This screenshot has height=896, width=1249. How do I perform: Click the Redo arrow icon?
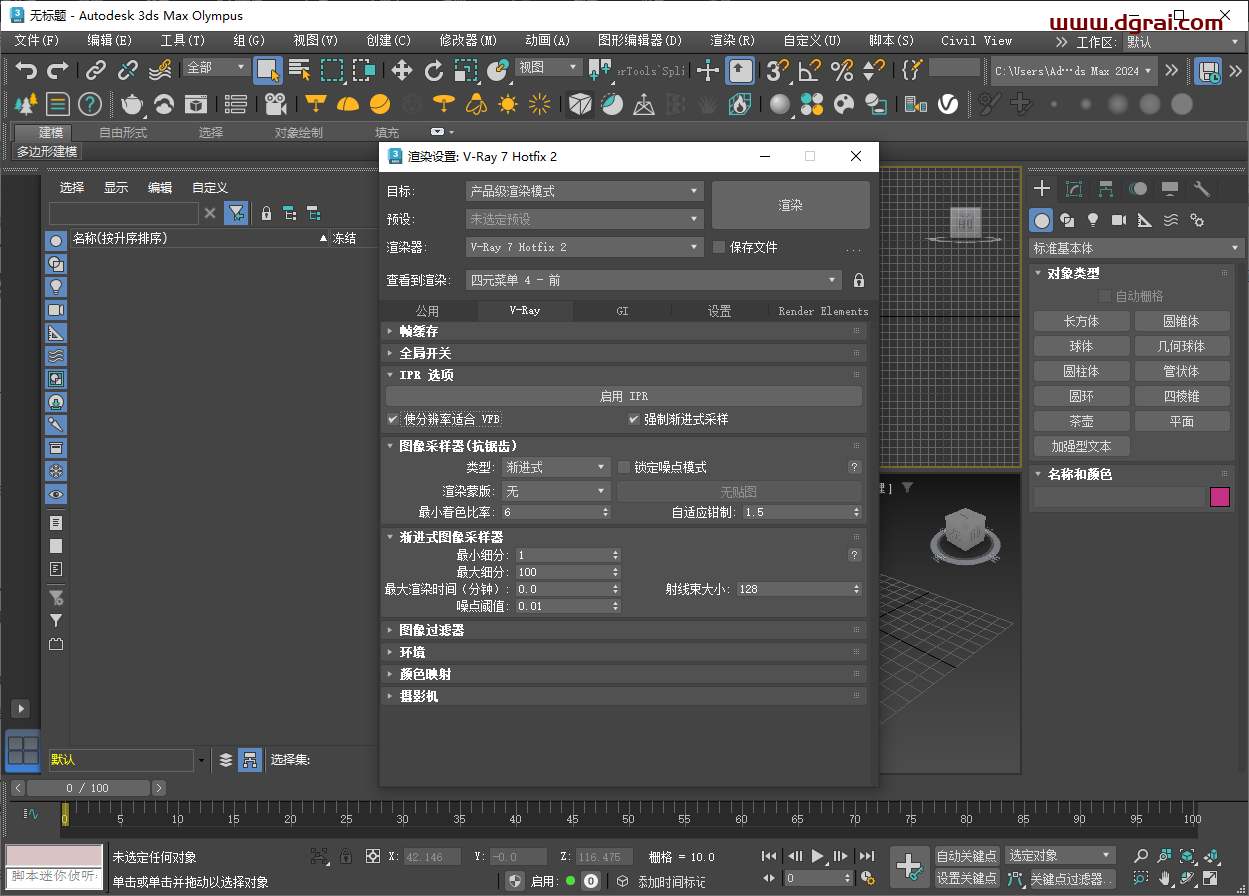(x=58, y=70)
